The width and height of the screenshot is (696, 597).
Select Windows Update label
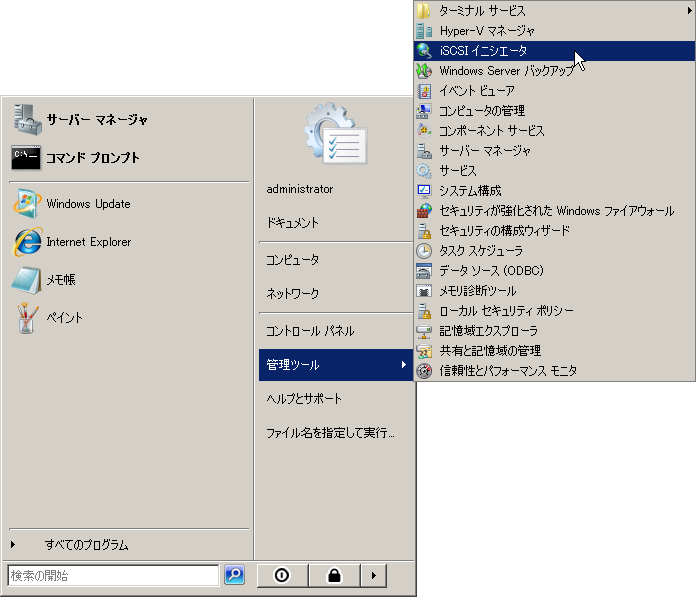[88, 204]
